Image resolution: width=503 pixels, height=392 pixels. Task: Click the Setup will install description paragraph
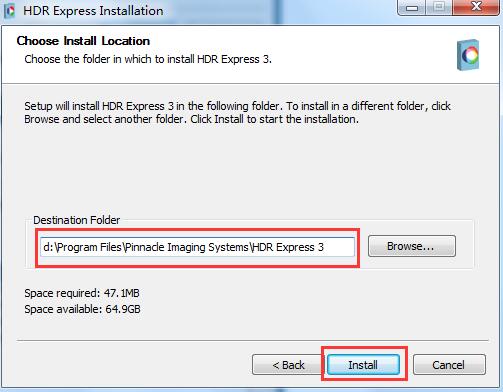pos(237,113)
